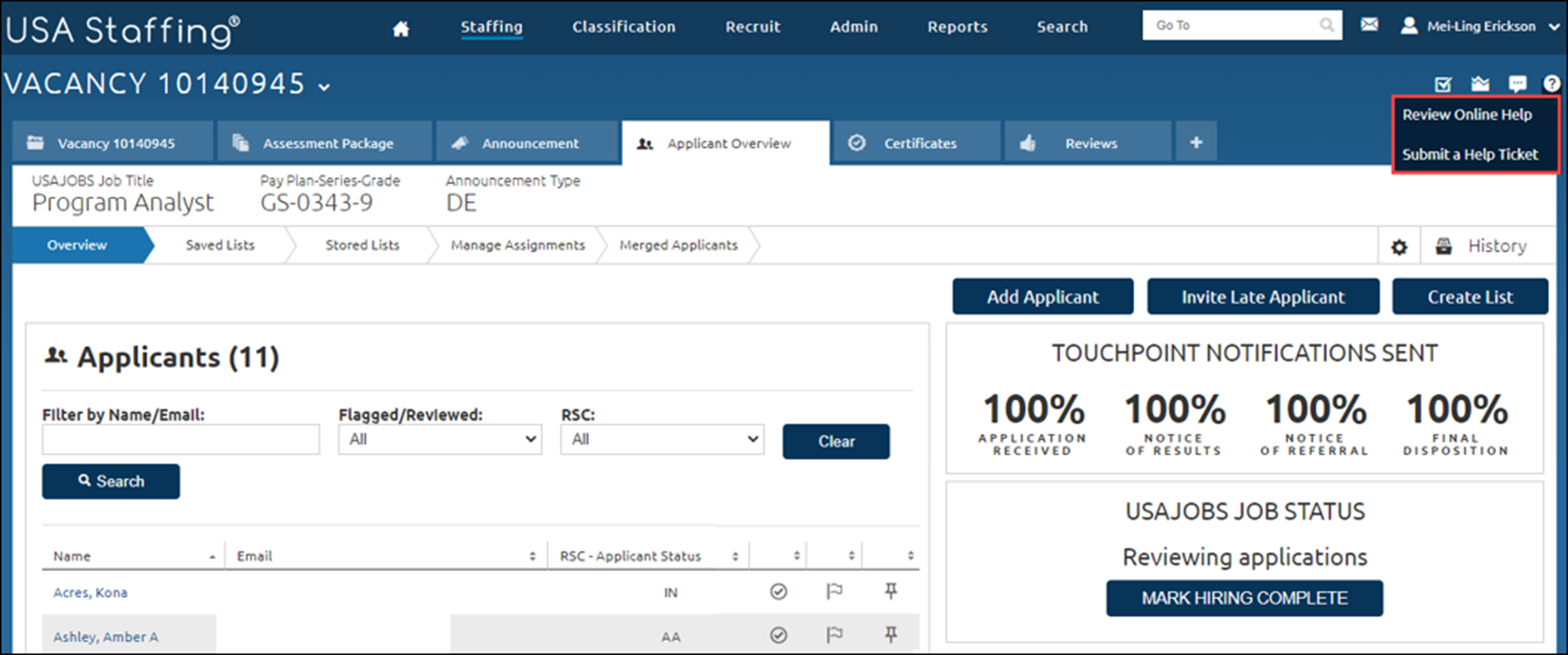This screenshot has height=655, width=1568.
Task: Pin applicant Acres, Kona
Action: [x=891, y=590]
